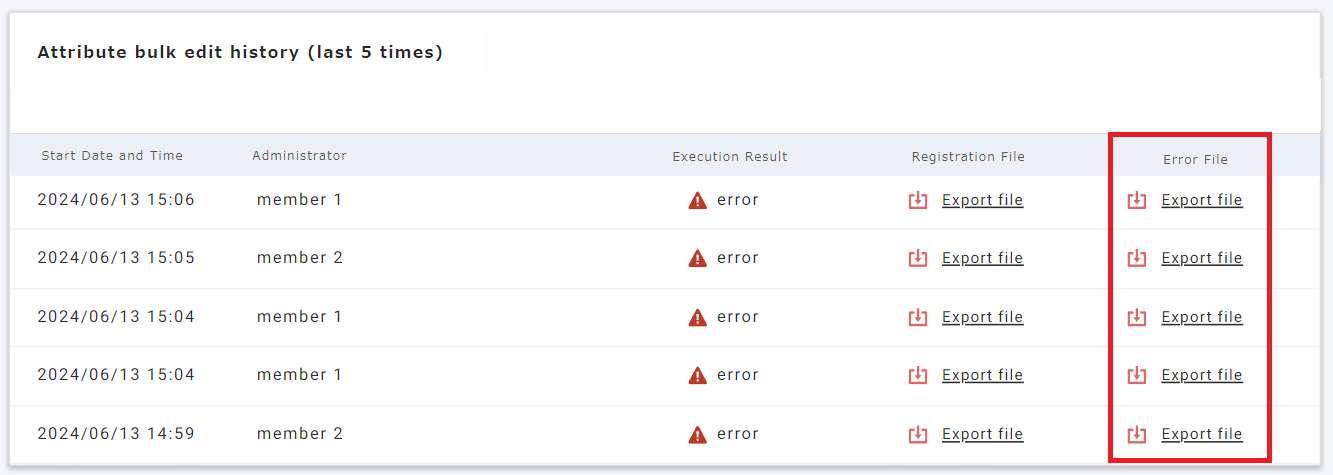Screen dimensions: 1333x475
Task: Open Error File "Export file" link for 15:06
Action: tap(1201, 200)
